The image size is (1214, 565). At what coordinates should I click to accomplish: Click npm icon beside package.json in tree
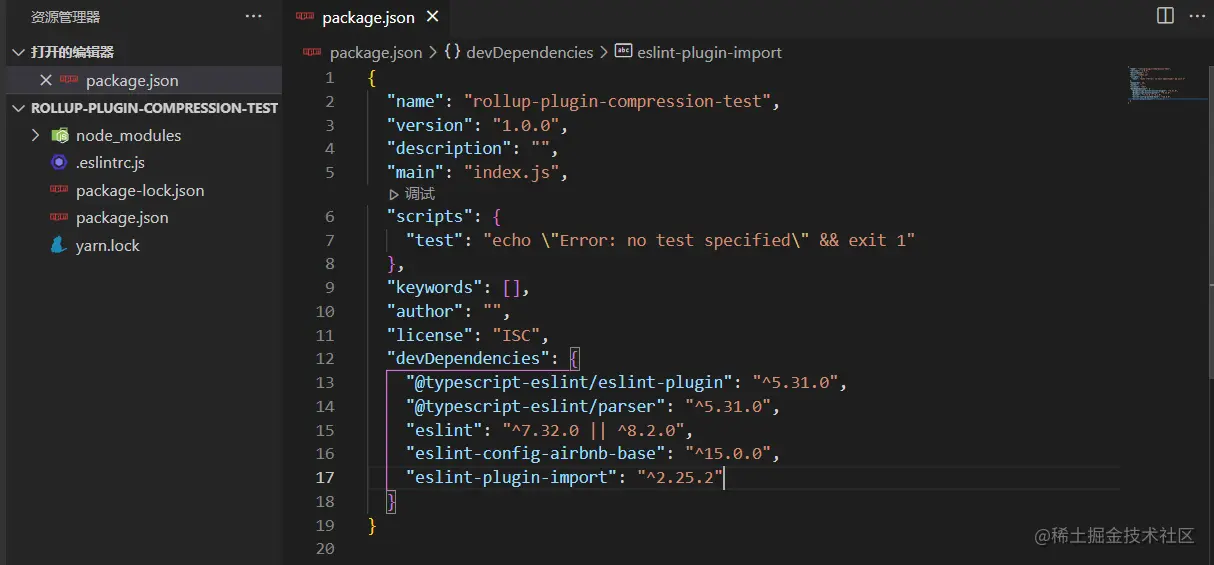(59, 217)
